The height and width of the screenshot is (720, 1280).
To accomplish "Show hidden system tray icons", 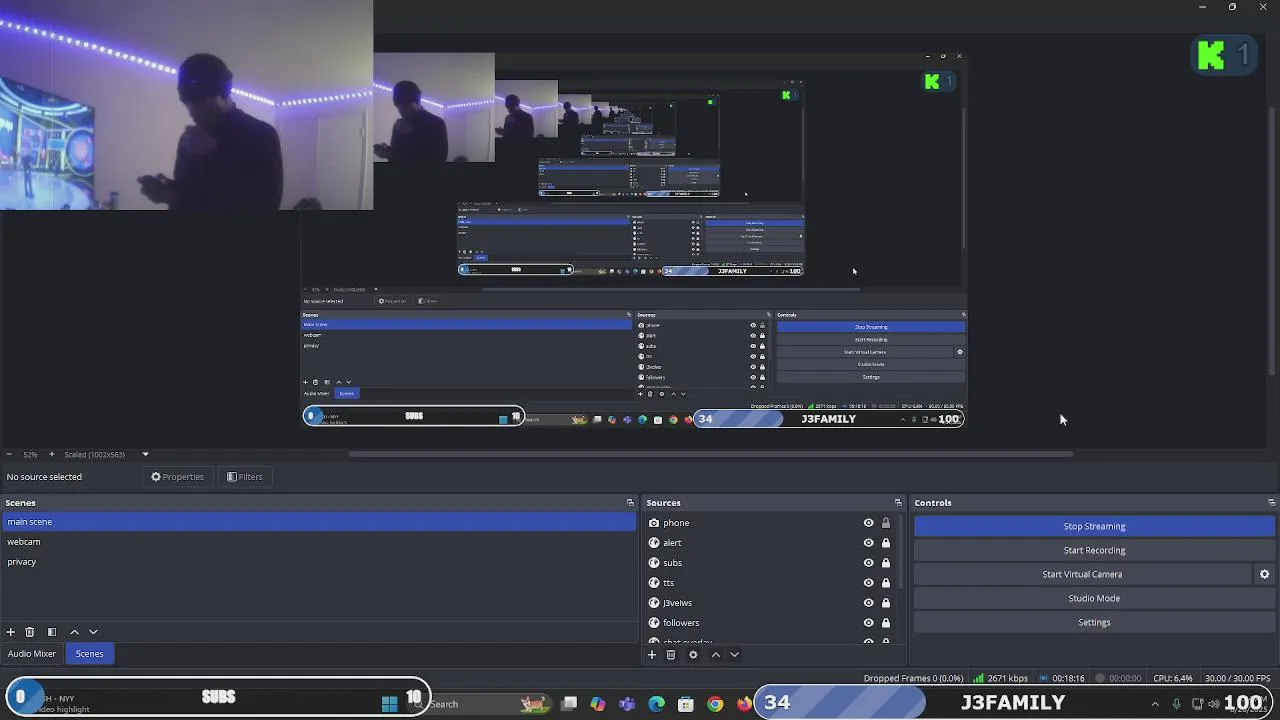I will pos(1155,704).
